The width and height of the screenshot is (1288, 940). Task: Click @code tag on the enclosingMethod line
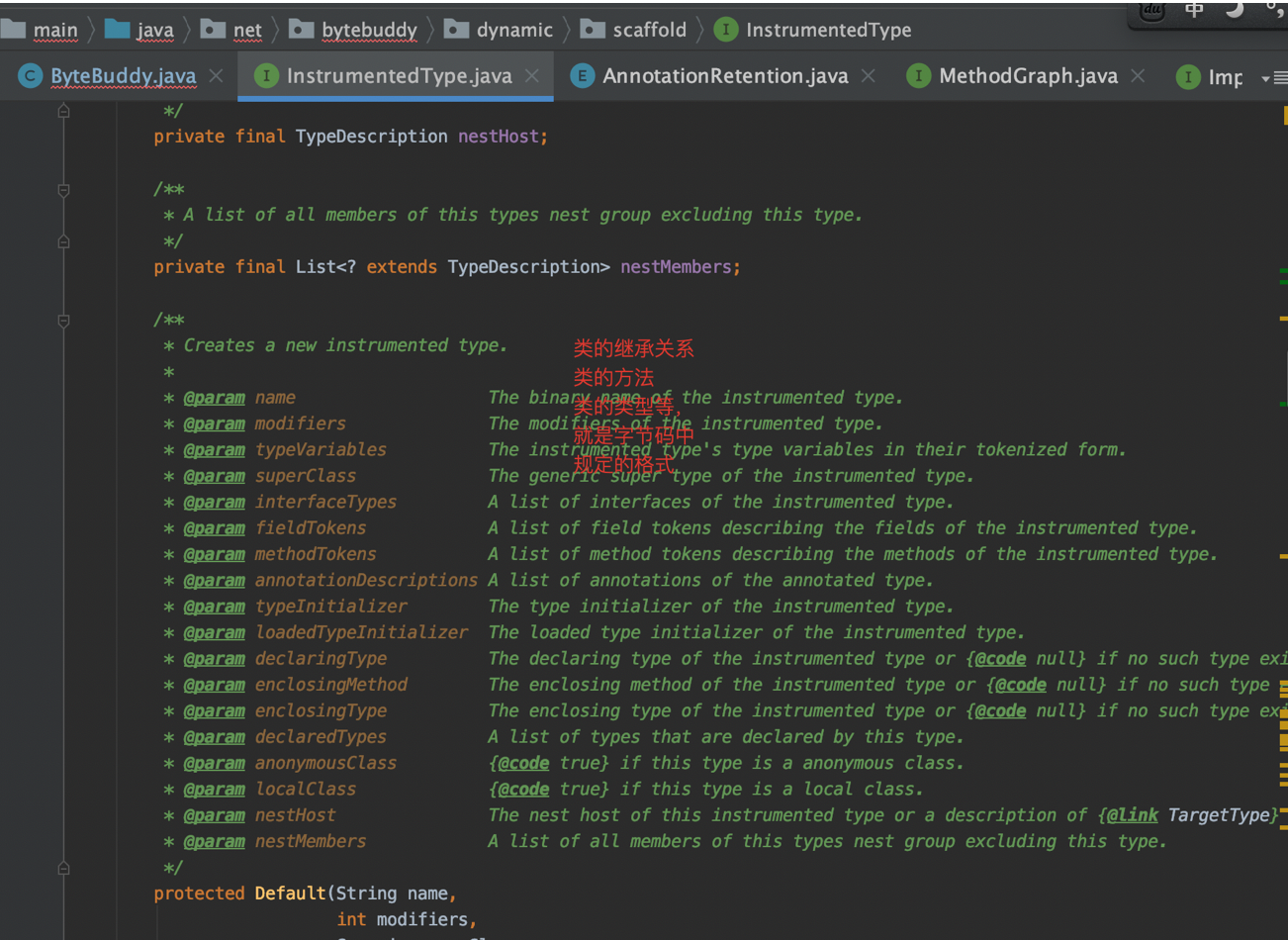click(x=1020, y=685)
